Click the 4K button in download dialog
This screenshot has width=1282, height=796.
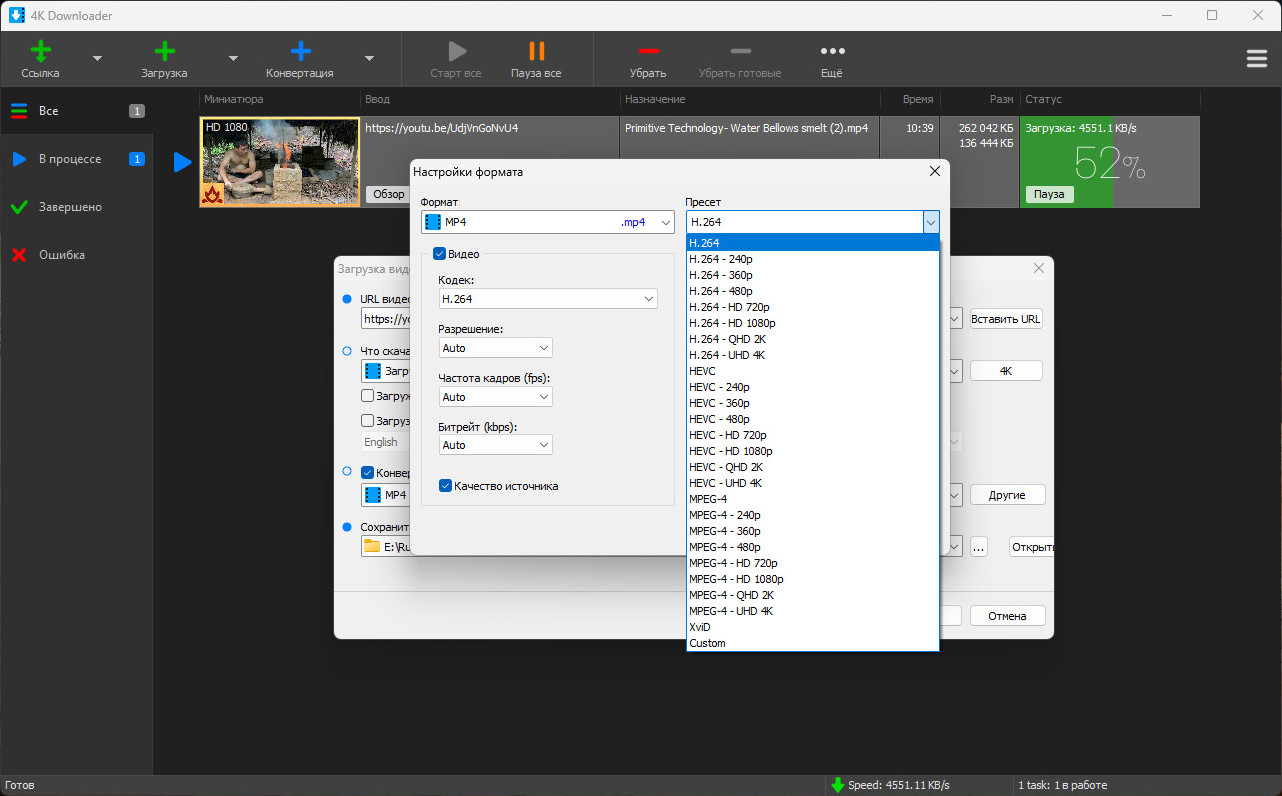click(1006, 371)
